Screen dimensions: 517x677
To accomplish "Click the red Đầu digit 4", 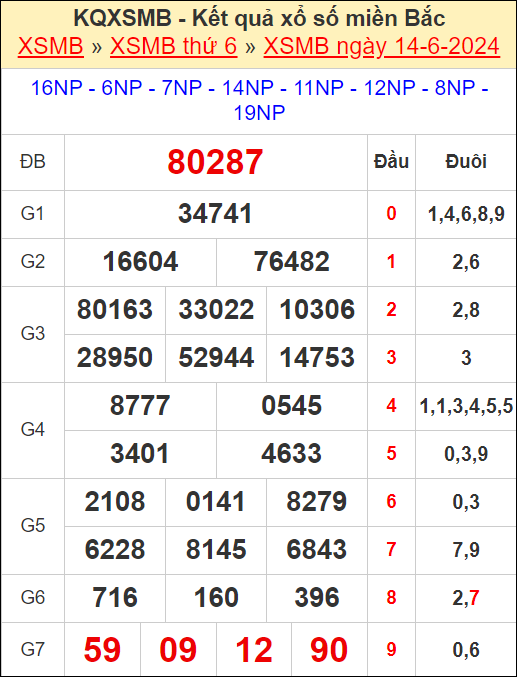I will pos(391,405).
